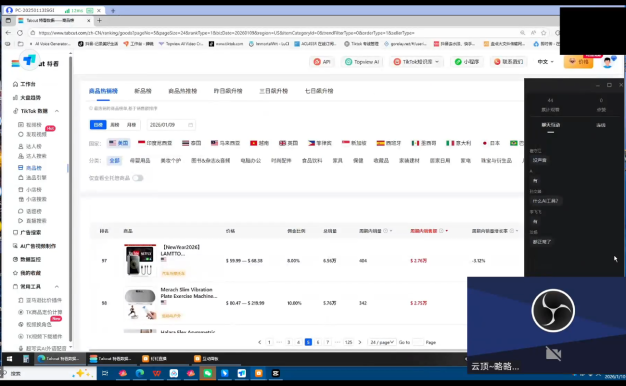626x386 pixels.
Task: Go to last page 125
Action: pyautogui.click(x=349, y=342)
